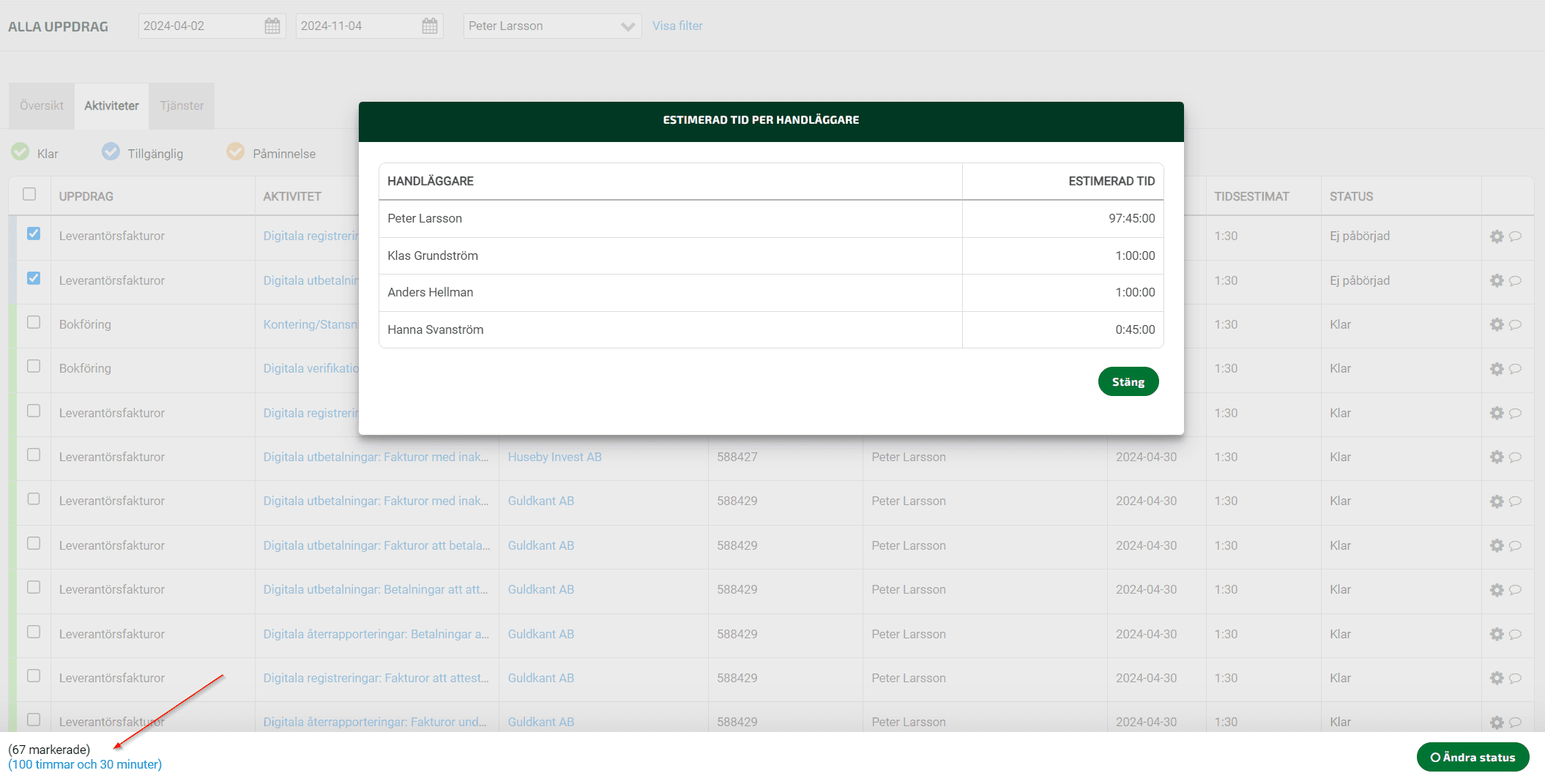Screen dimensions: 1545x784
Task: Uncheck the Digitala utbetalningar Ej påbörjad row checkbox
Action: click(x=34, y=278)
